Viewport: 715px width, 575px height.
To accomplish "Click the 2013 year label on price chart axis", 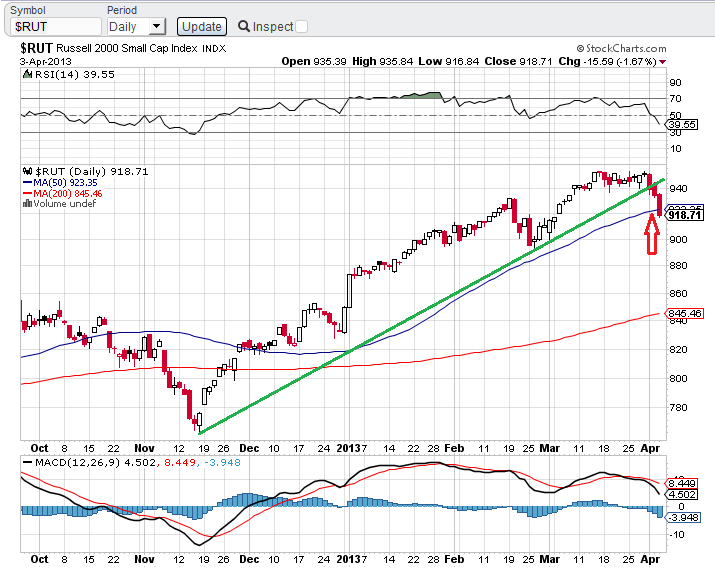I will pos(348,448).
